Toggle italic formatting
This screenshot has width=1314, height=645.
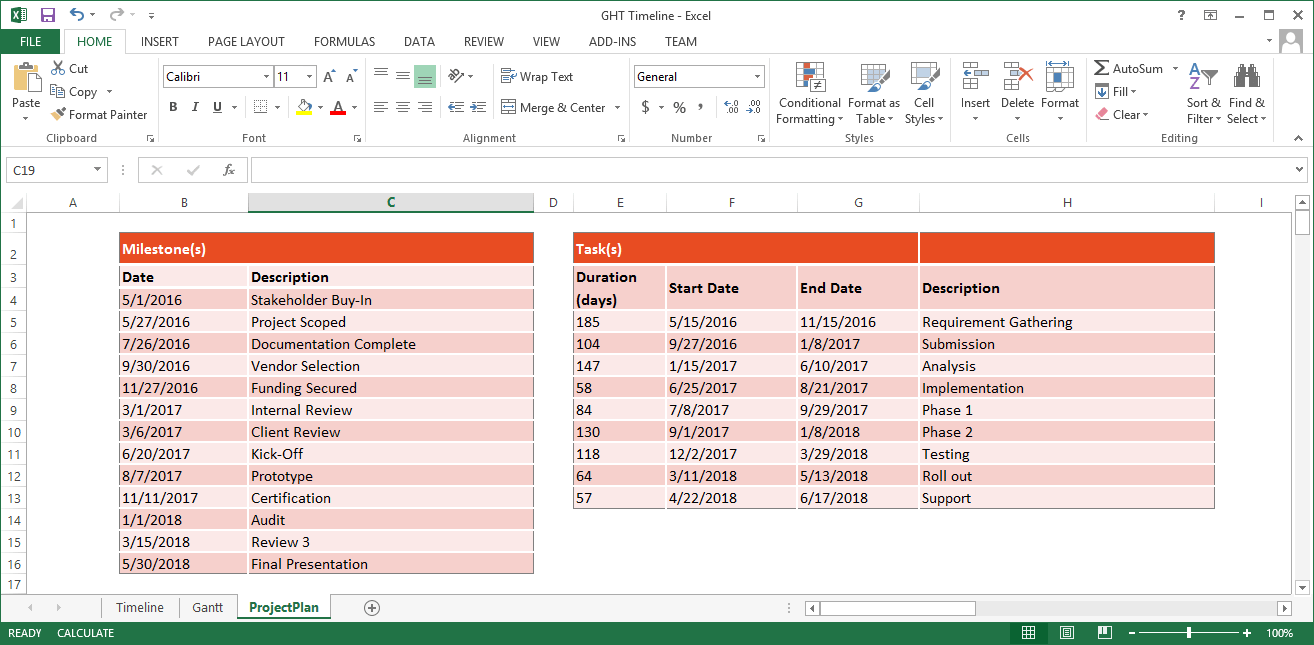194,107
